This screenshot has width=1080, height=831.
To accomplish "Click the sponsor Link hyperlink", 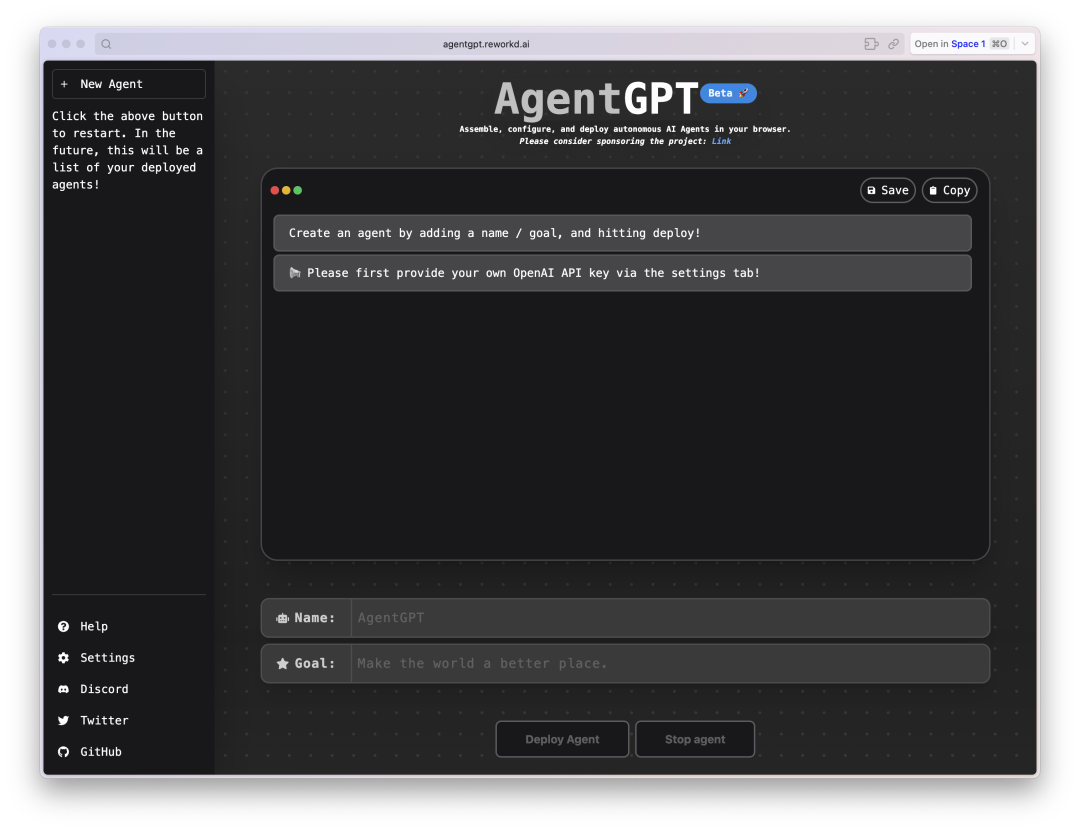I will [721, 141].
